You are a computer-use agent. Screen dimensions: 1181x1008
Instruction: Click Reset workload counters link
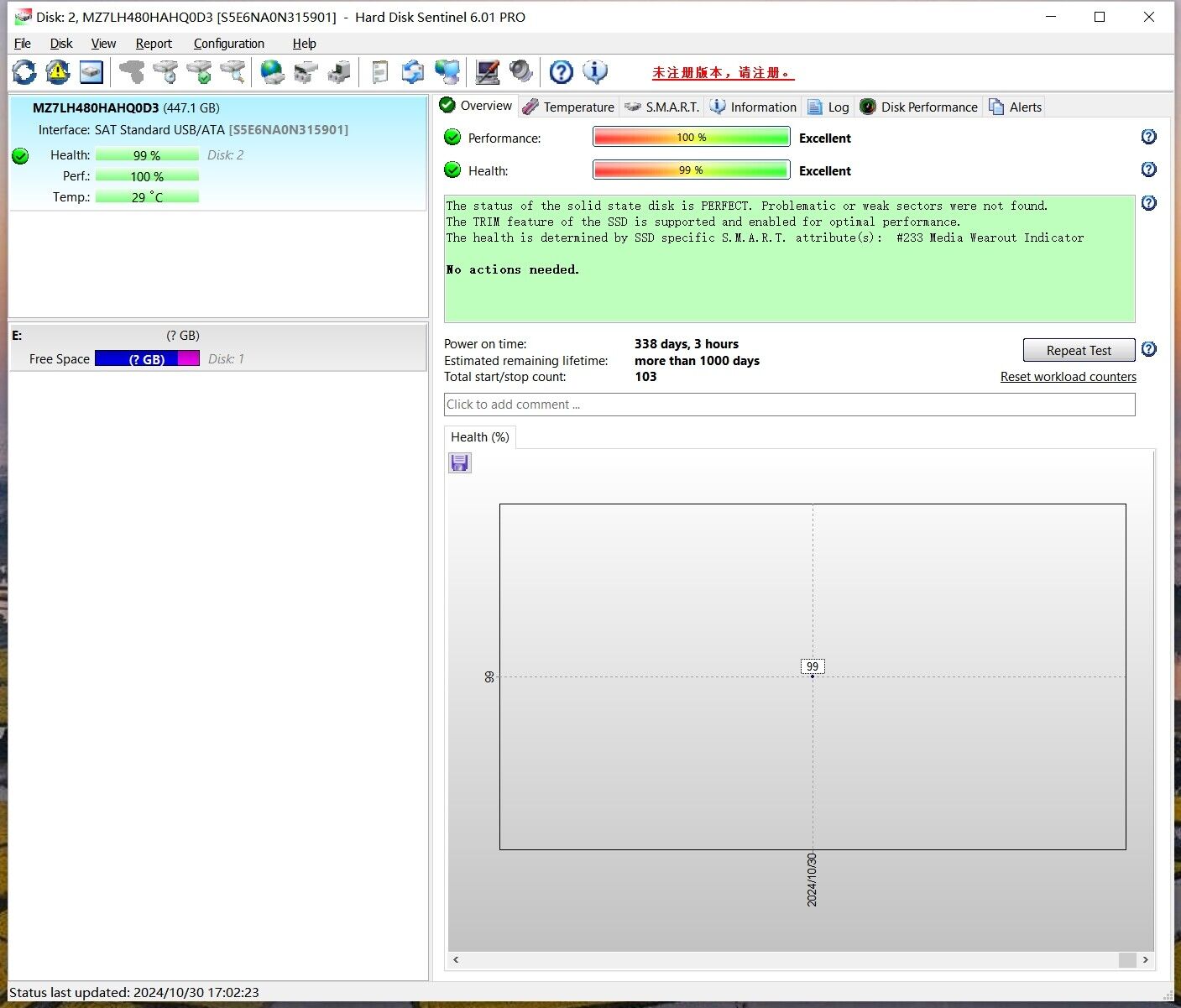click(1068, 377)
